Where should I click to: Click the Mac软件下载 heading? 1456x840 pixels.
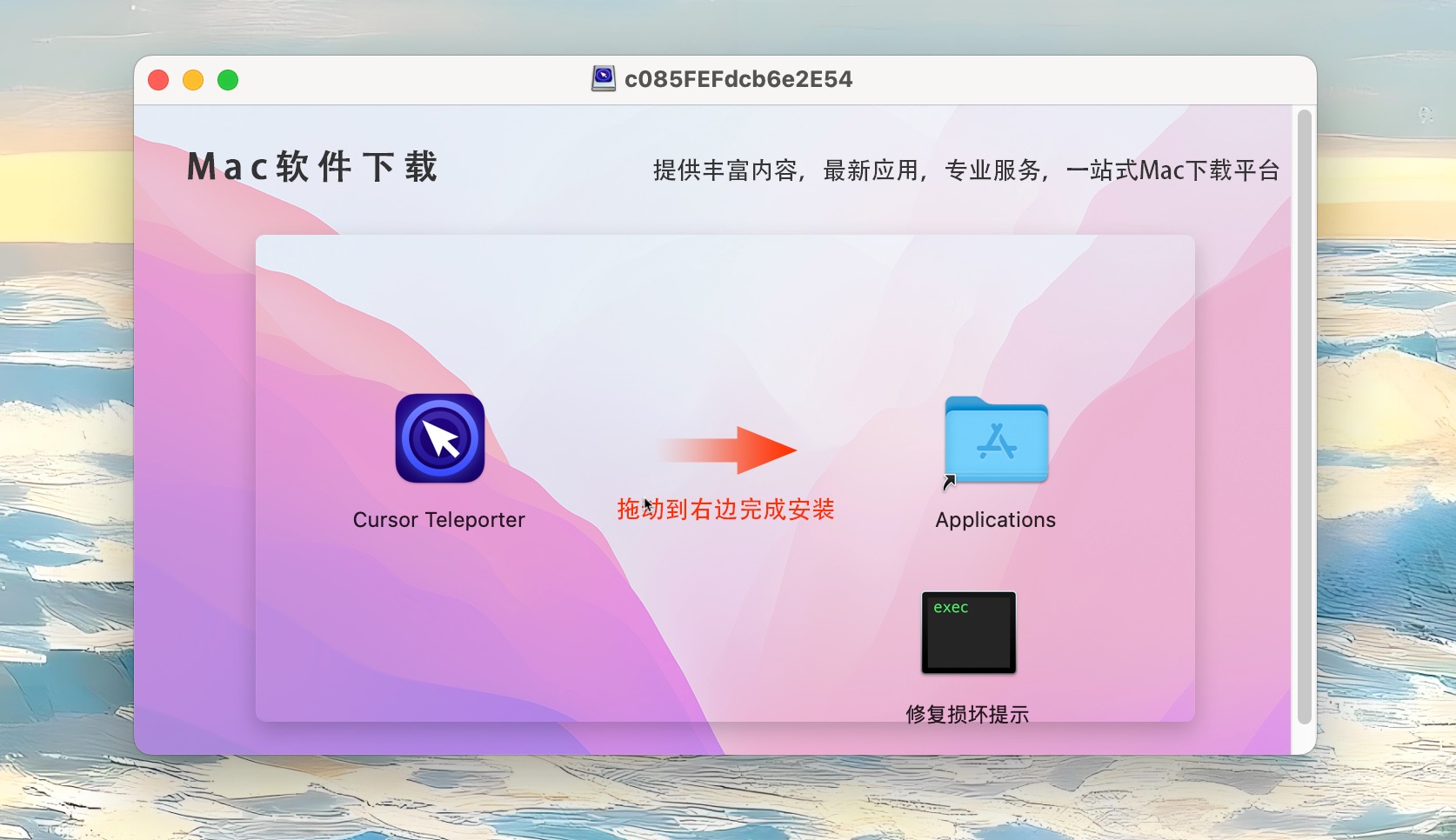[312, 167]
